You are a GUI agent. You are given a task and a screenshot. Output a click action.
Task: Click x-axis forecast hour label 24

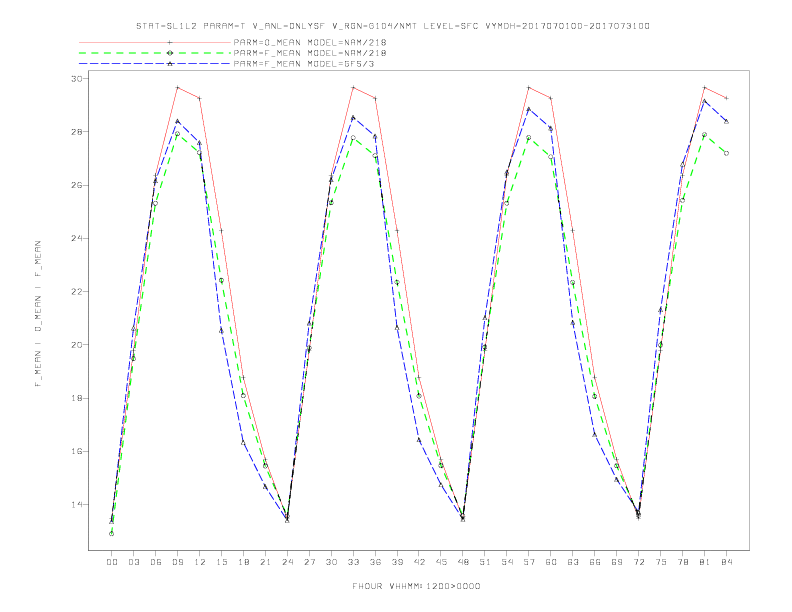click(x=287, y=562)
